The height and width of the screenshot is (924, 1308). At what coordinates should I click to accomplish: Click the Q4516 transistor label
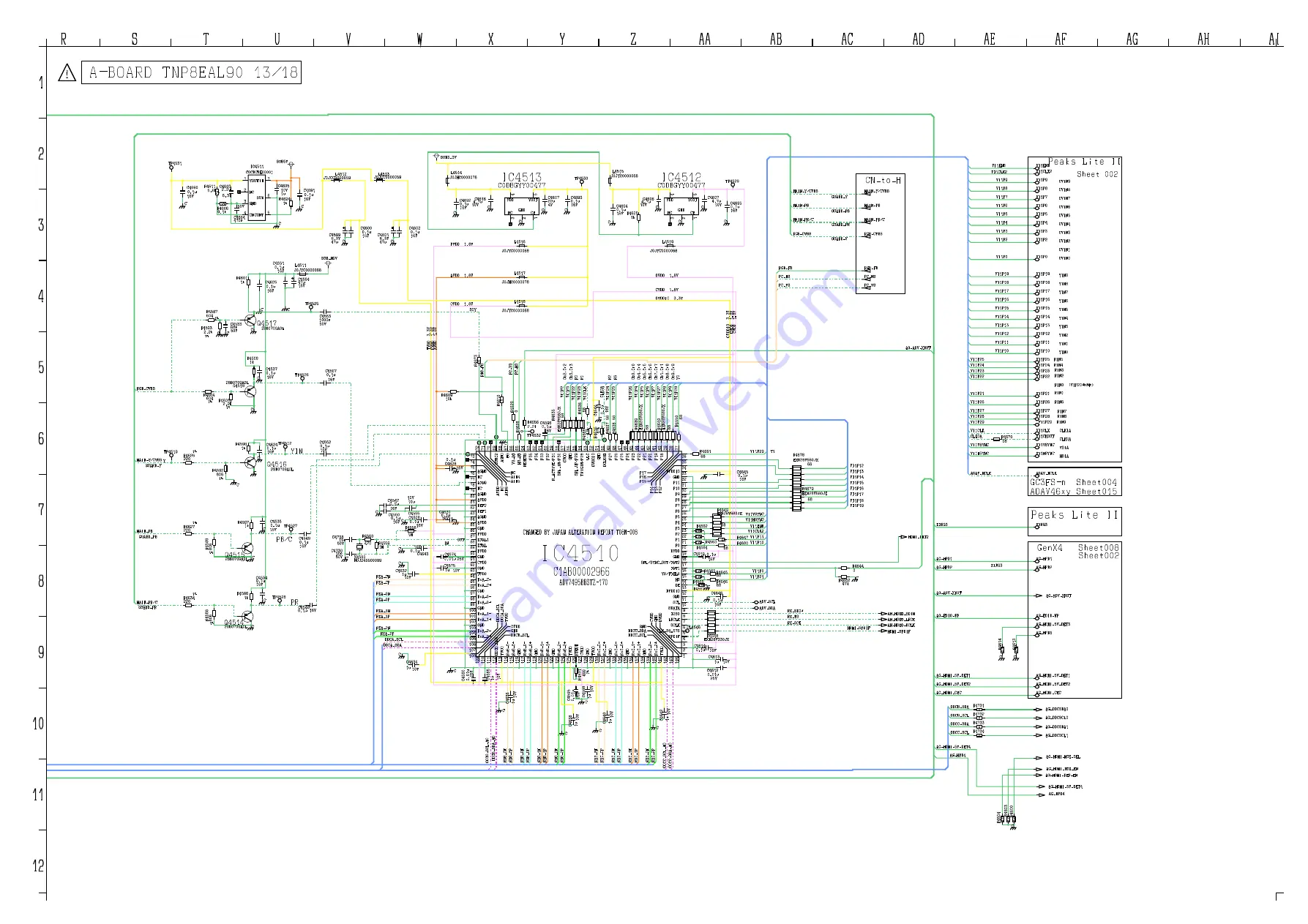point(277,465)
